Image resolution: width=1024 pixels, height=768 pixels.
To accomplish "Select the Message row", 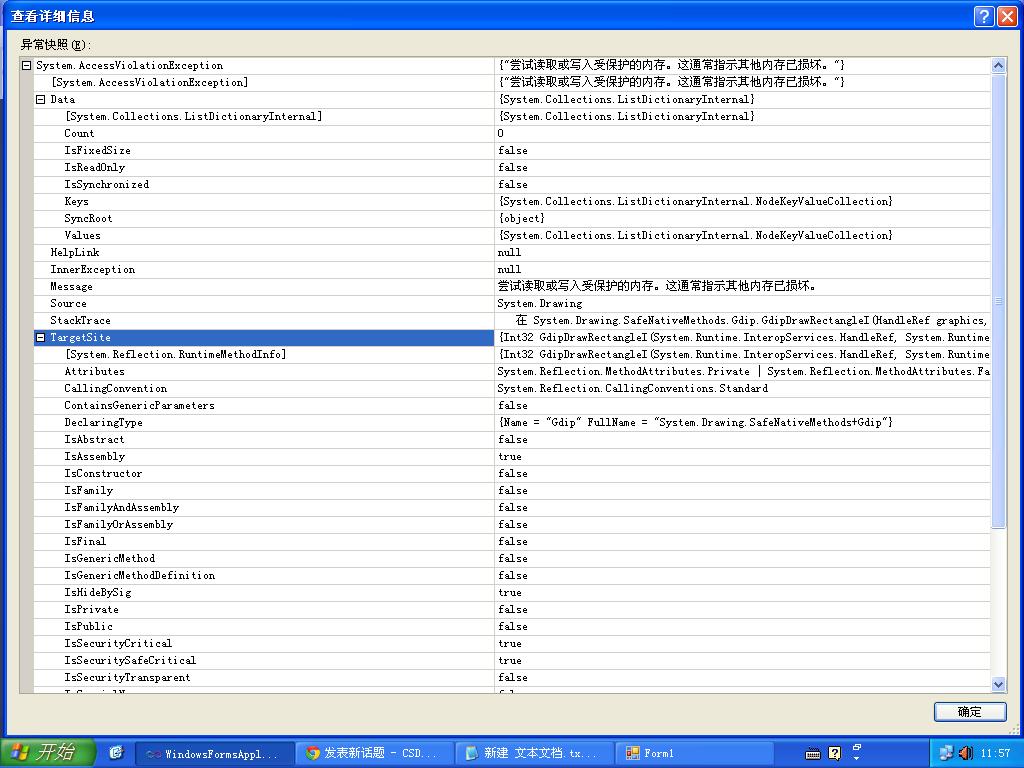I will 512,286.
